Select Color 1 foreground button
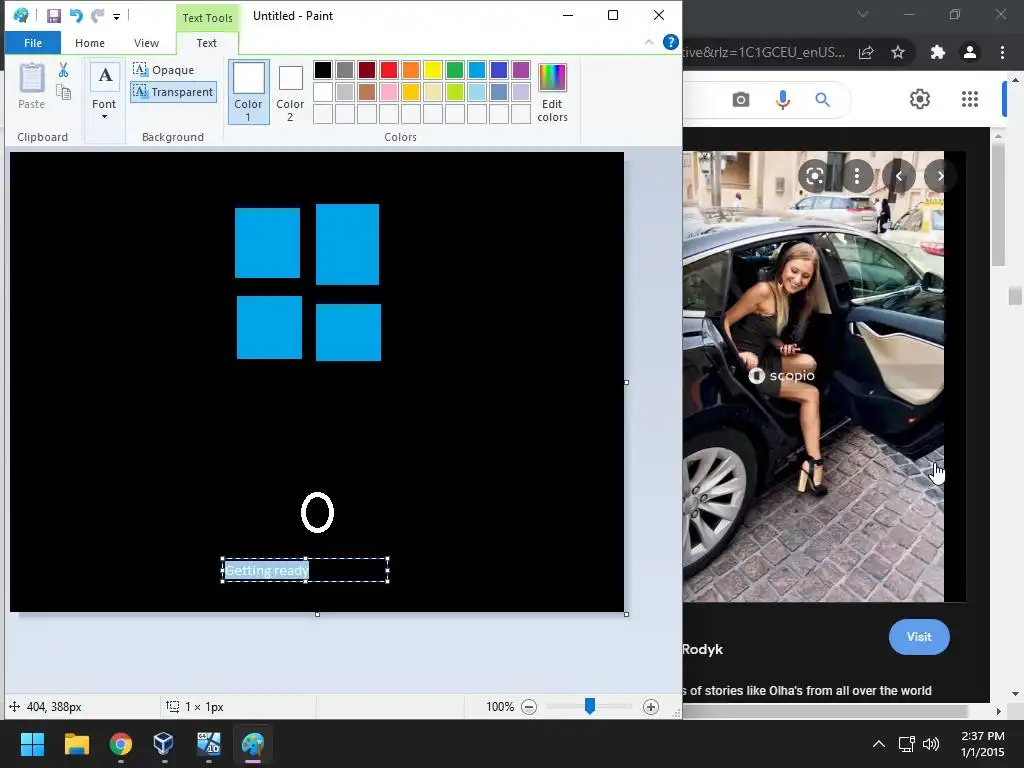 click(x=248, y=91)
